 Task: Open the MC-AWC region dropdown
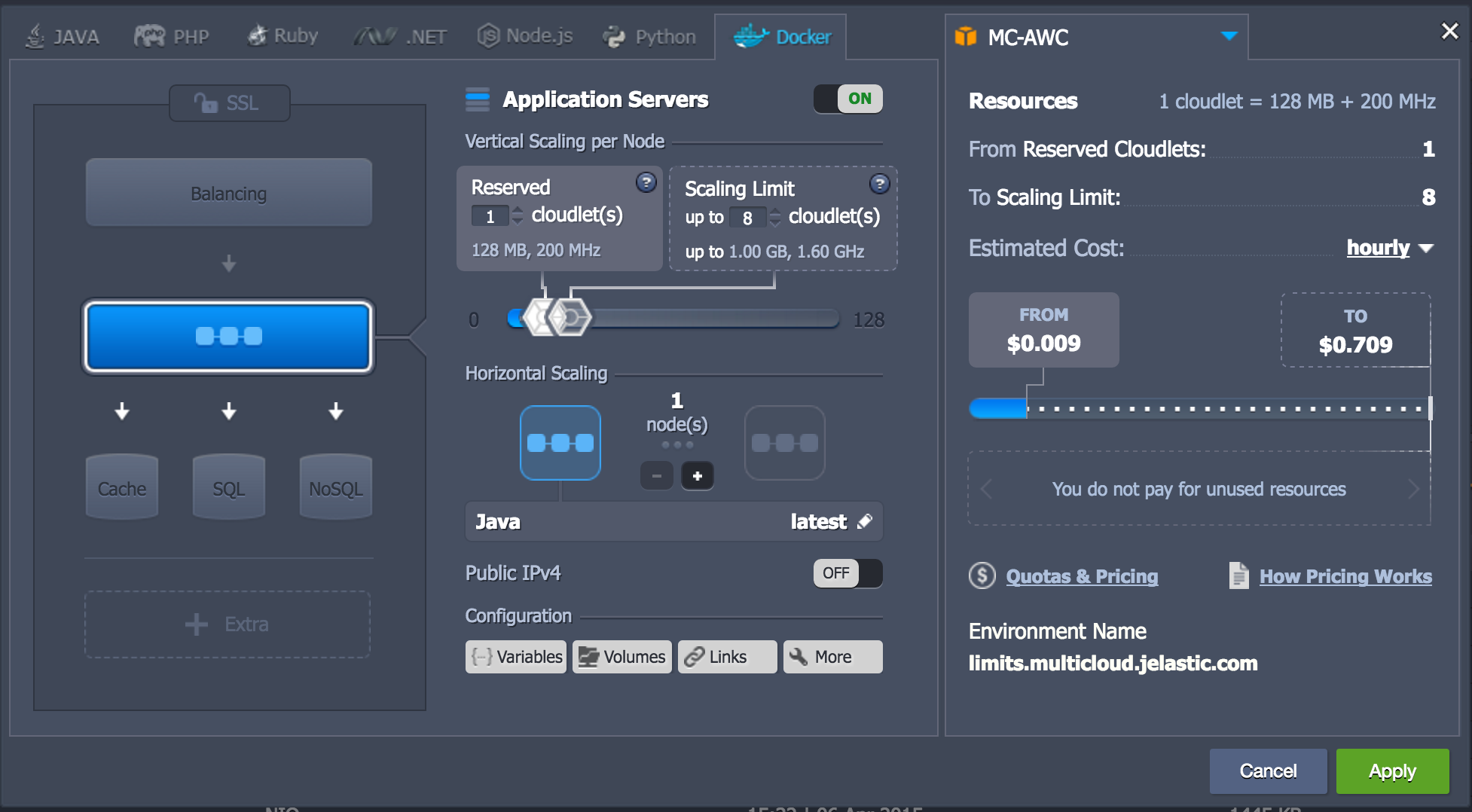(1229, 36)
